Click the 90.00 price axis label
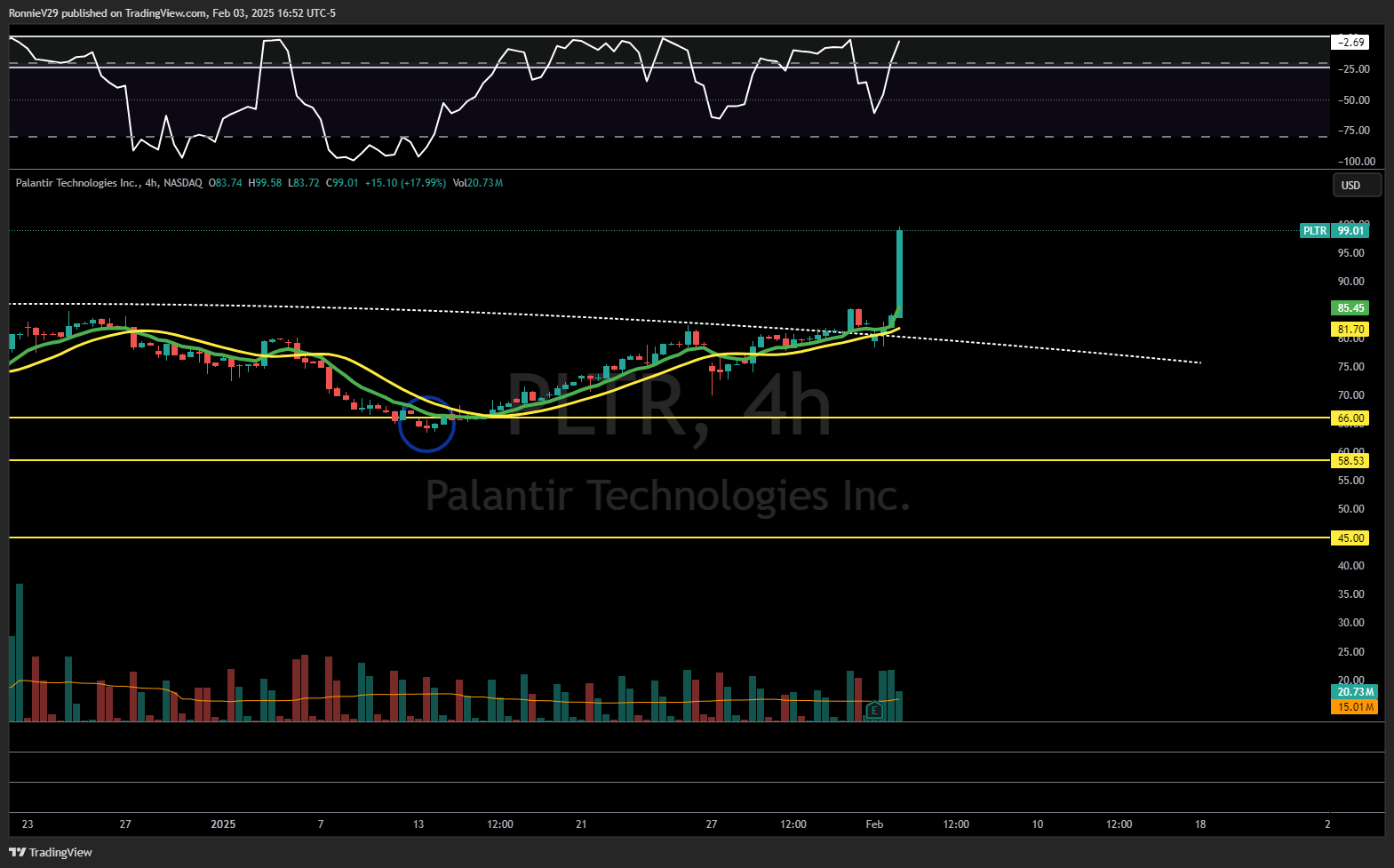The height and width of the screenshot is (868, 1394). (1351, 282)
